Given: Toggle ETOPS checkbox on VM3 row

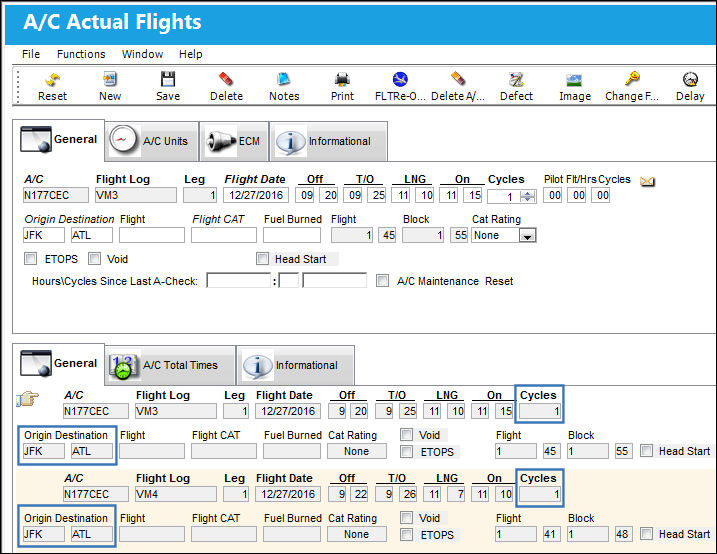Looking at the screenshot, I should (406, 452).
